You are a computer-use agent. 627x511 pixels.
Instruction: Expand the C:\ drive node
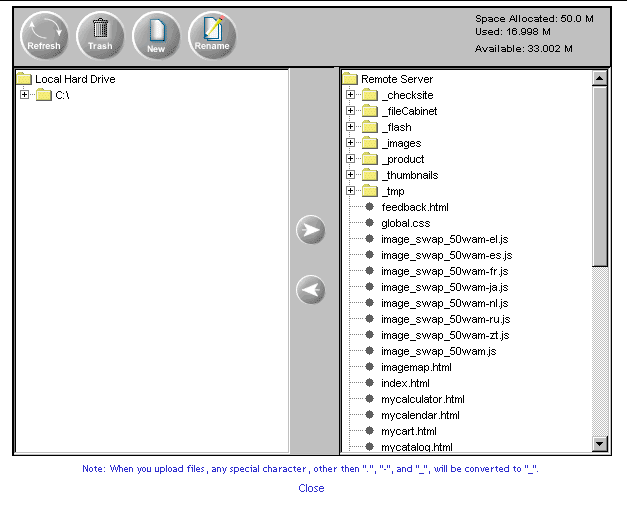[x=24, y=95]
